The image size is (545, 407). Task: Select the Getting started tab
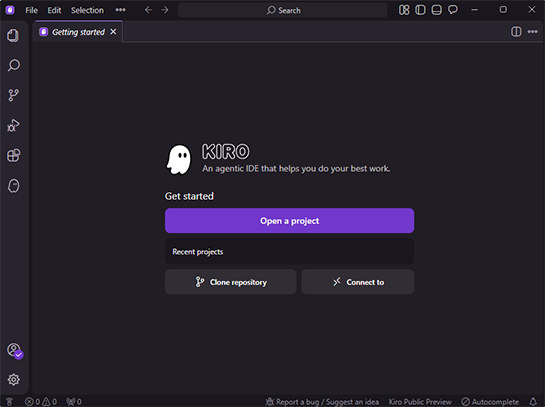[79, 32]
